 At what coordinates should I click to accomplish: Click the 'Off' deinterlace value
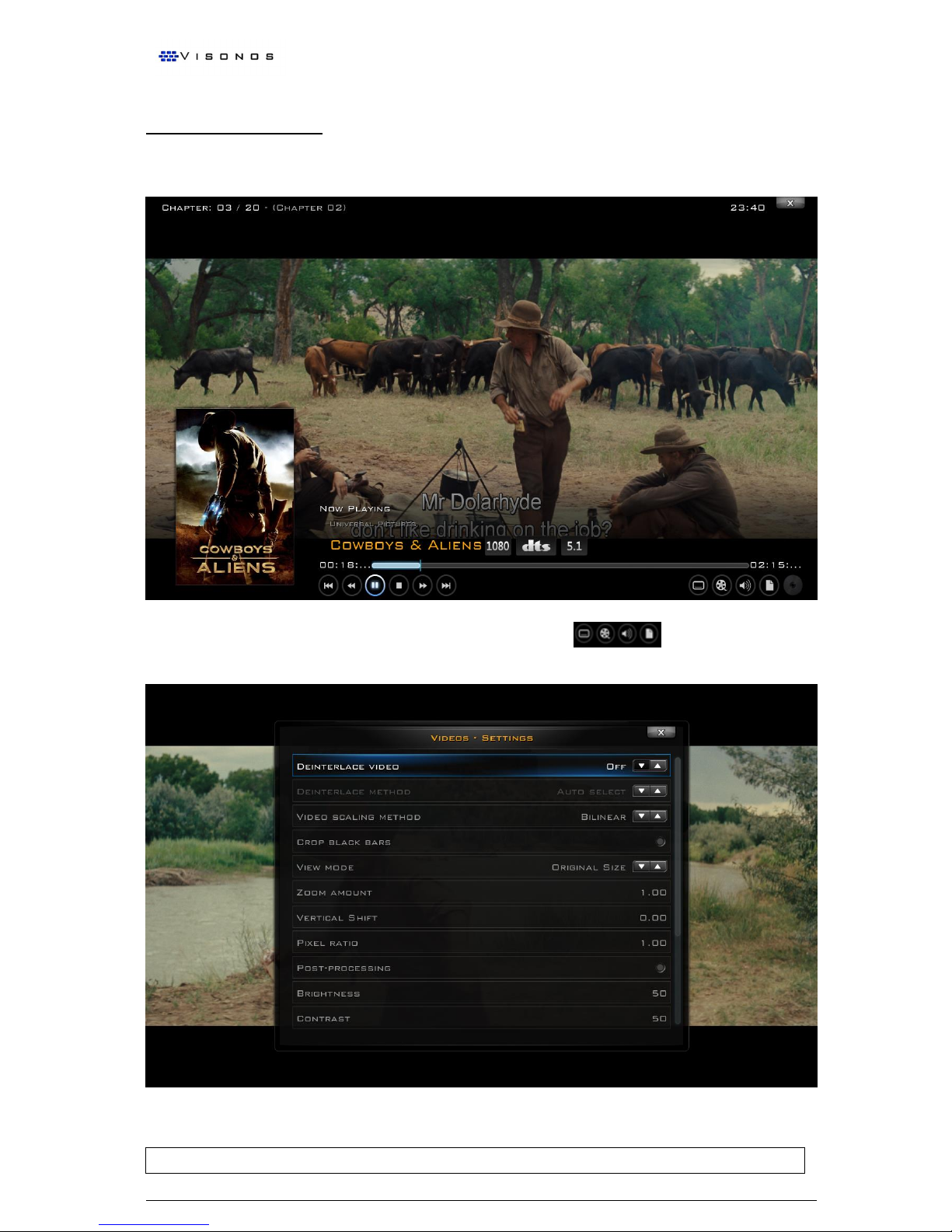(616, 766)
